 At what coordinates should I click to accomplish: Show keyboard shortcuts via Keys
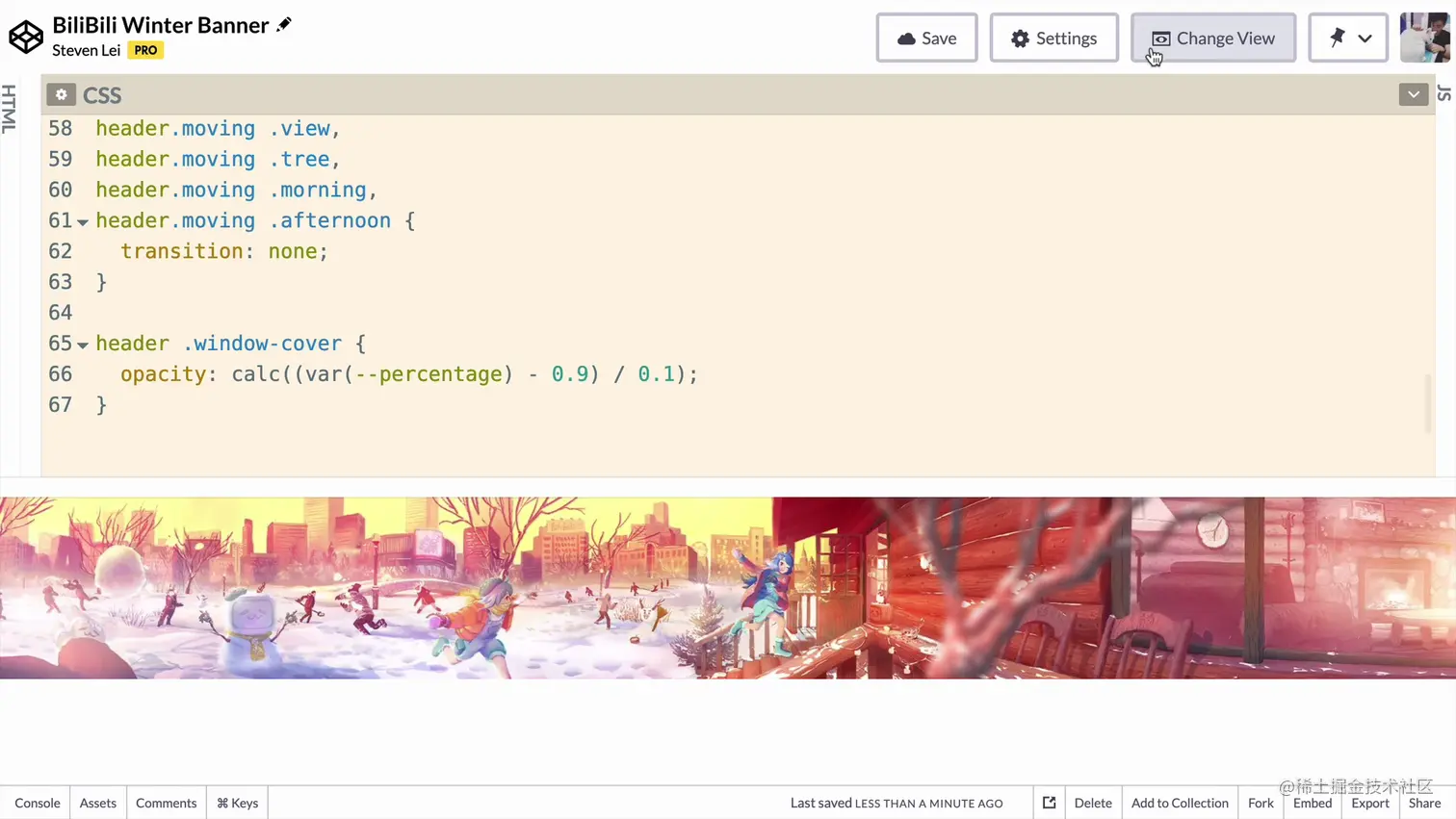point(238,803)
